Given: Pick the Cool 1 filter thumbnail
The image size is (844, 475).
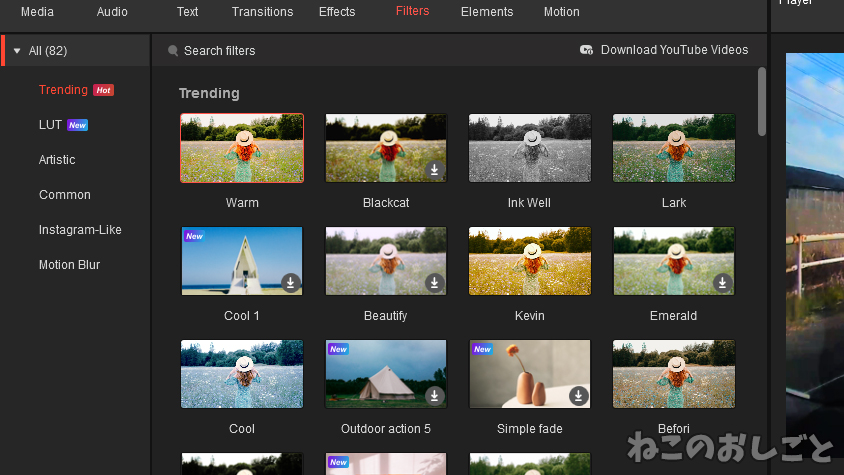Looking at the screenshot, I should [x=242, y=261].
